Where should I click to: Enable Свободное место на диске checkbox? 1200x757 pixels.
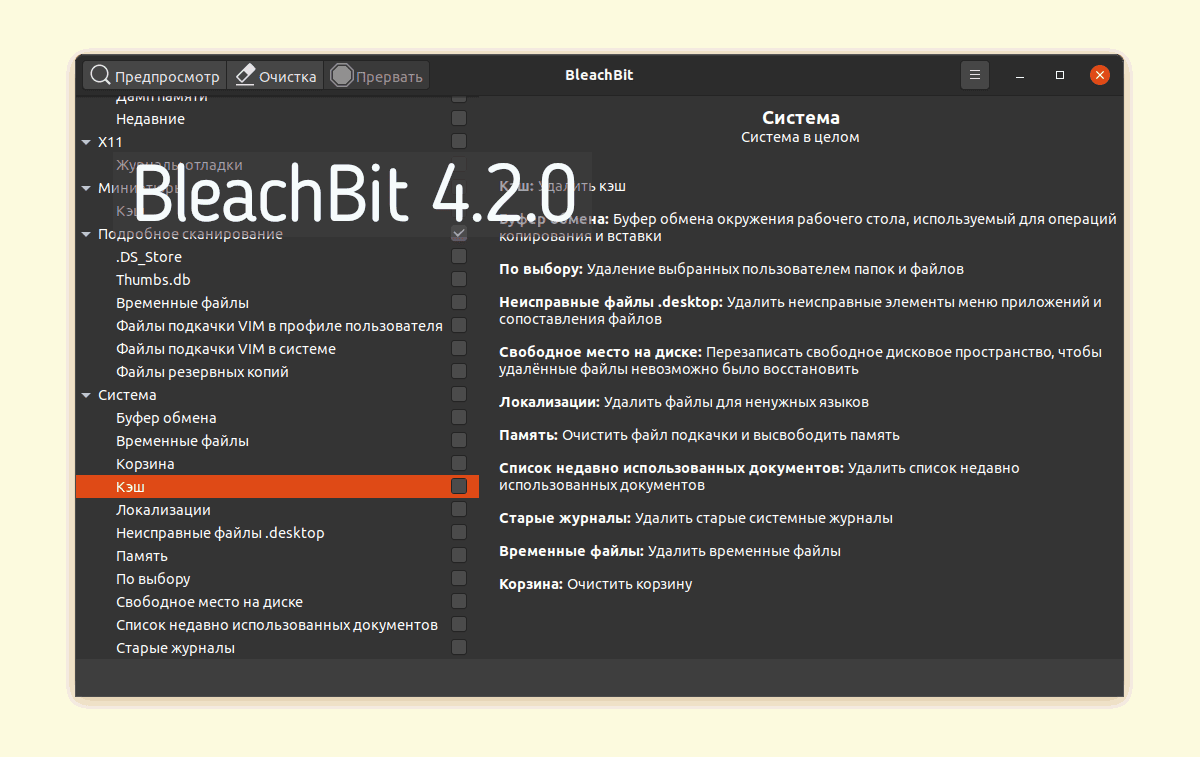coord(459,601)
